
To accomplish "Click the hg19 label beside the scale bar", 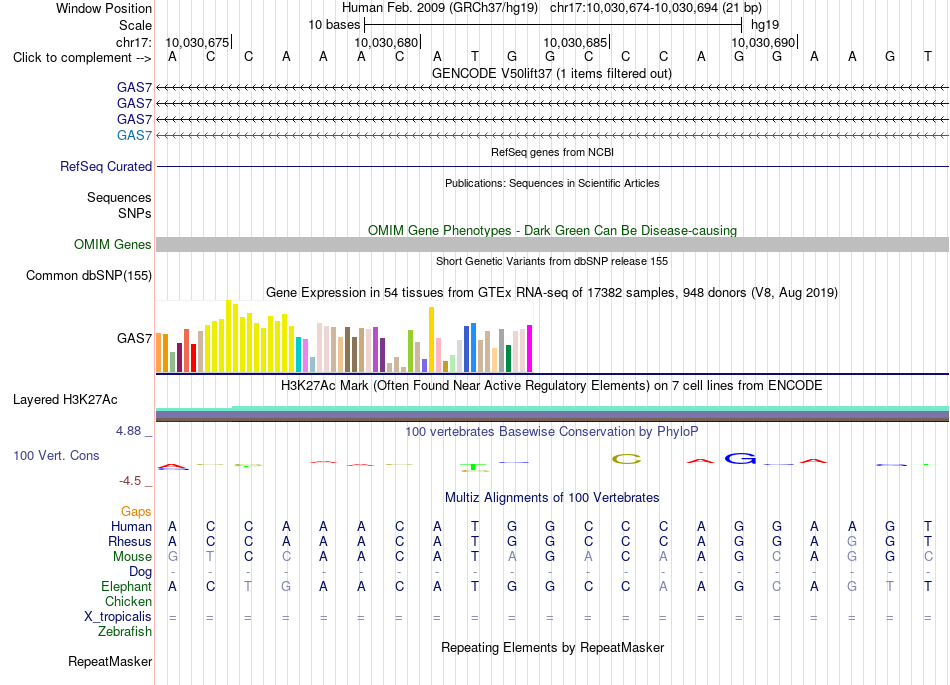I will [765, 25].
